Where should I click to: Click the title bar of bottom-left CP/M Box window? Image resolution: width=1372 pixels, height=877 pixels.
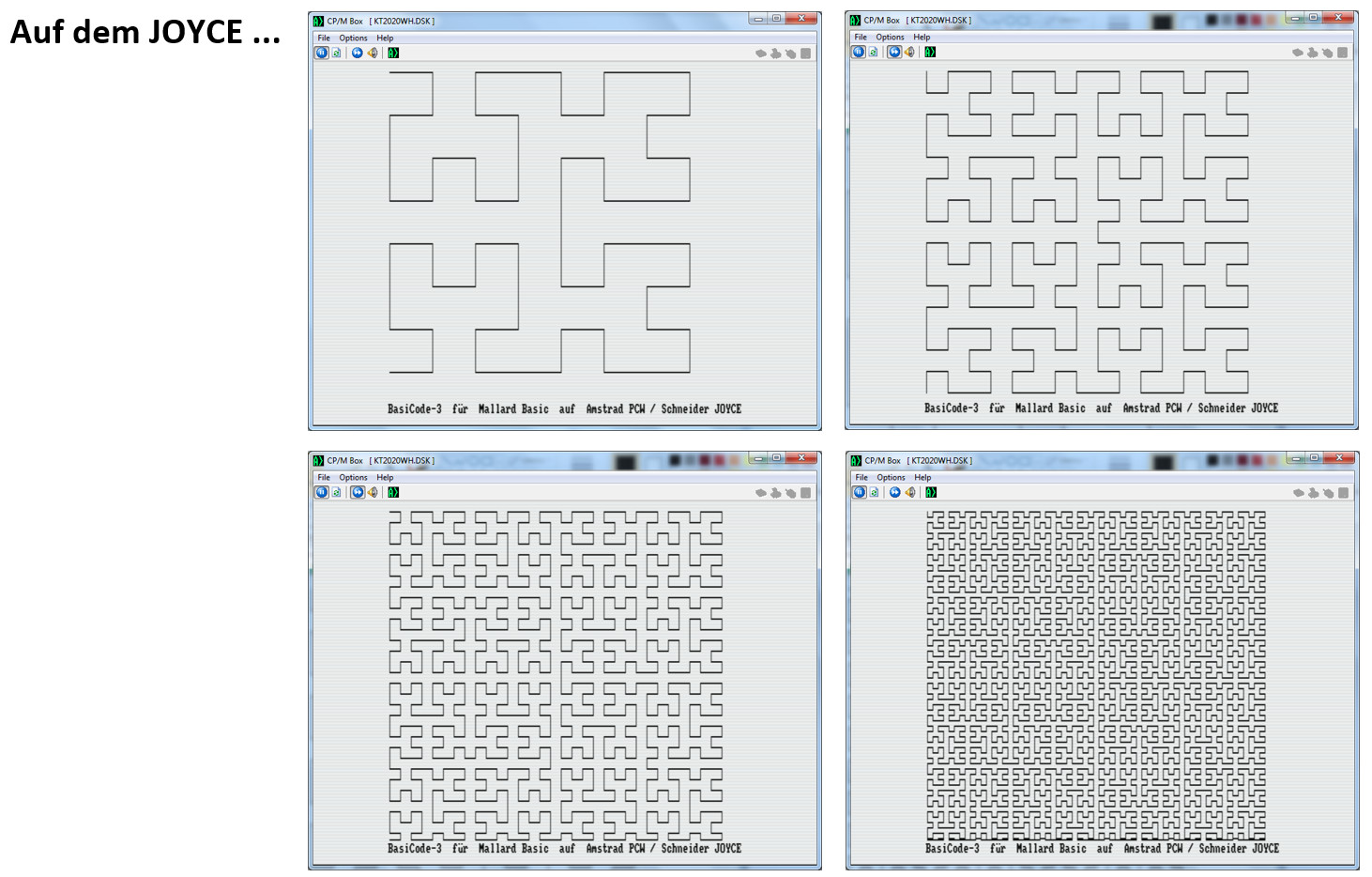tap(526, 460)
